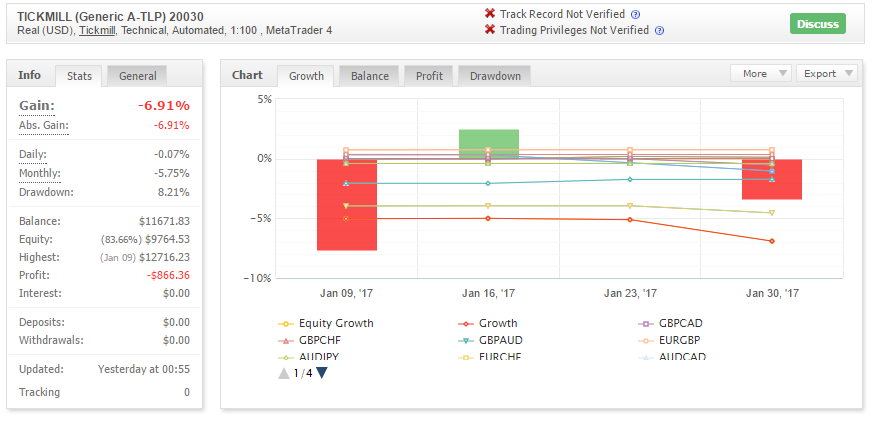Open the Export dropdown
The height and width of the screenshot is (423, 874).
pos(826,74)
